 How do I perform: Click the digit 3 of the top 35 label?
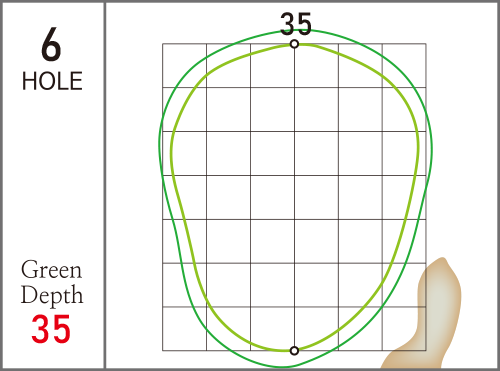288,24
